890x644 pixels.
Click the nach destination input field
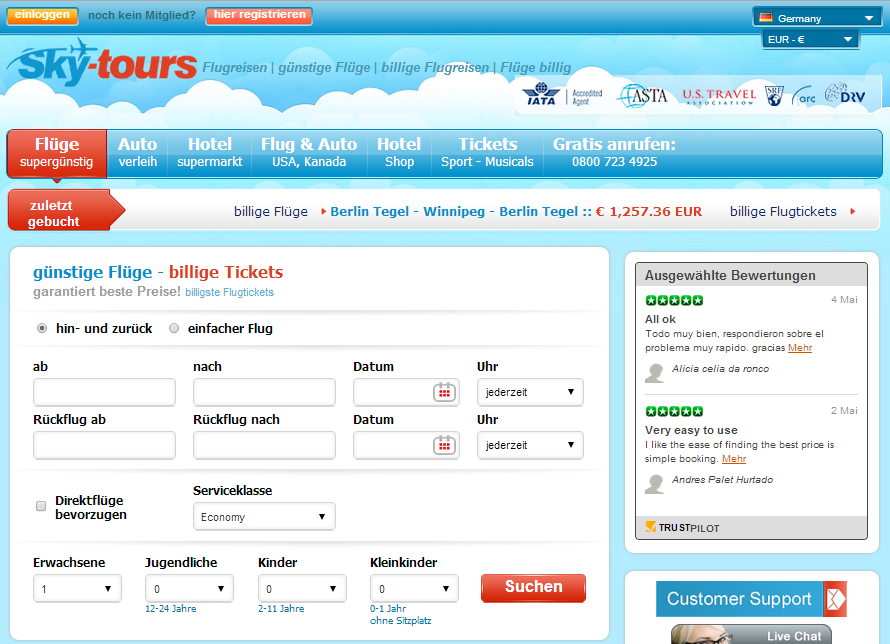click(264, 392)
